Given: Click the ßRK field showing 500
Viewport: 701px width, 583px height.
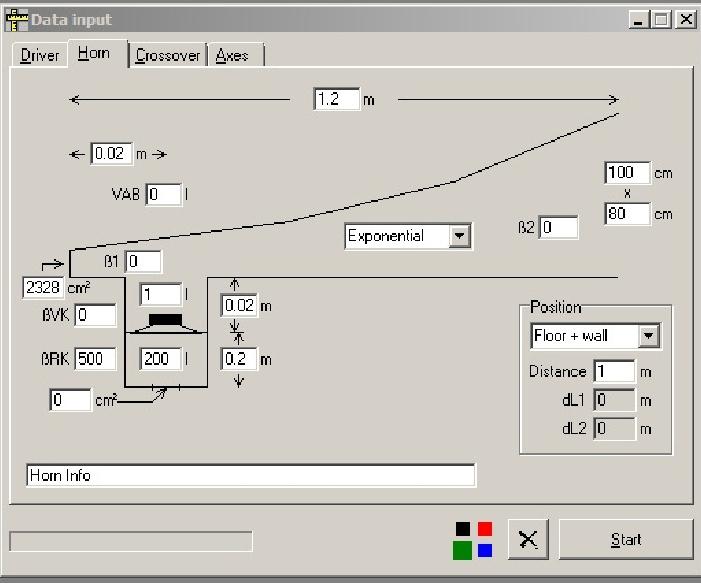Looking at the screenshot, I should point(95,359).
